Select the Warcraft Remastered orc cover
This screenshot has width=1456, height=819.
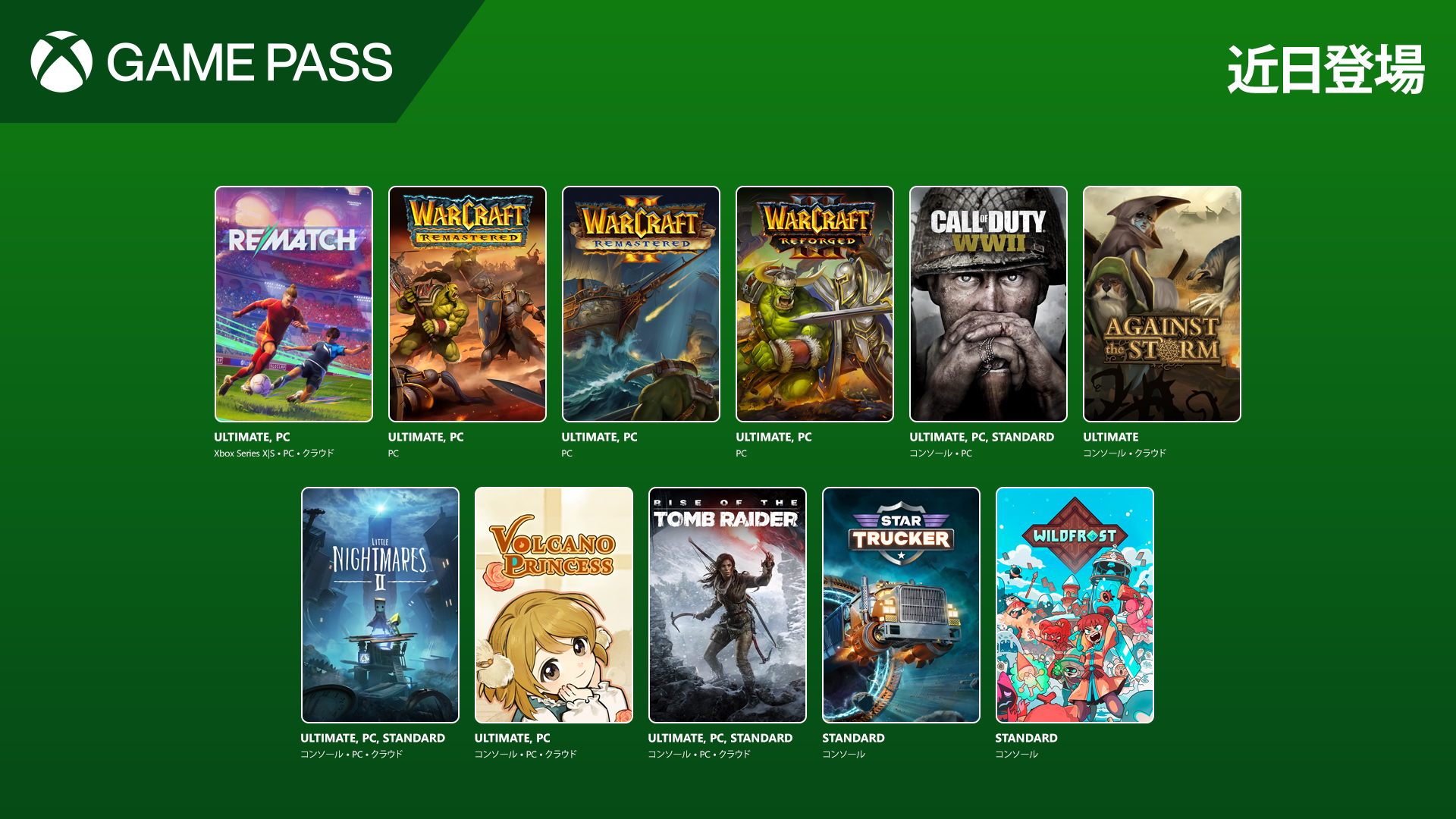tap(467, 304)
